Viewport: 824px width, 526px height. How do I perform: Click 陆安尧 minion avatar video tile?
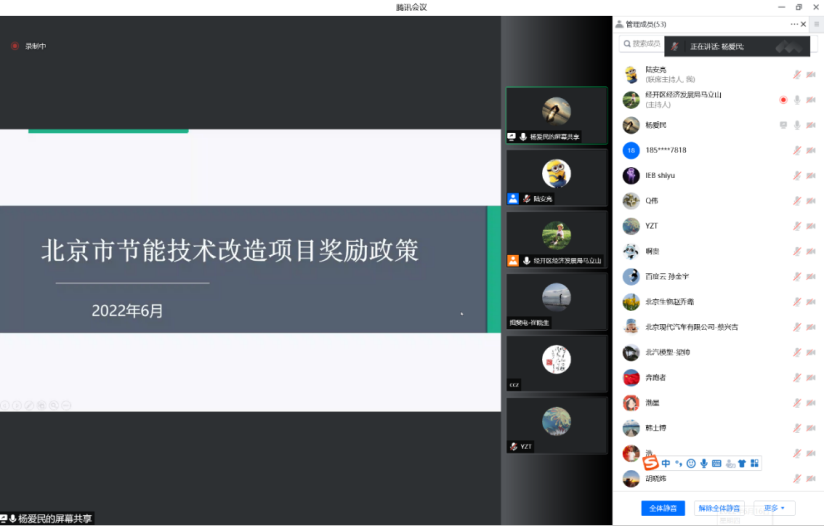[x=557, y=178]
